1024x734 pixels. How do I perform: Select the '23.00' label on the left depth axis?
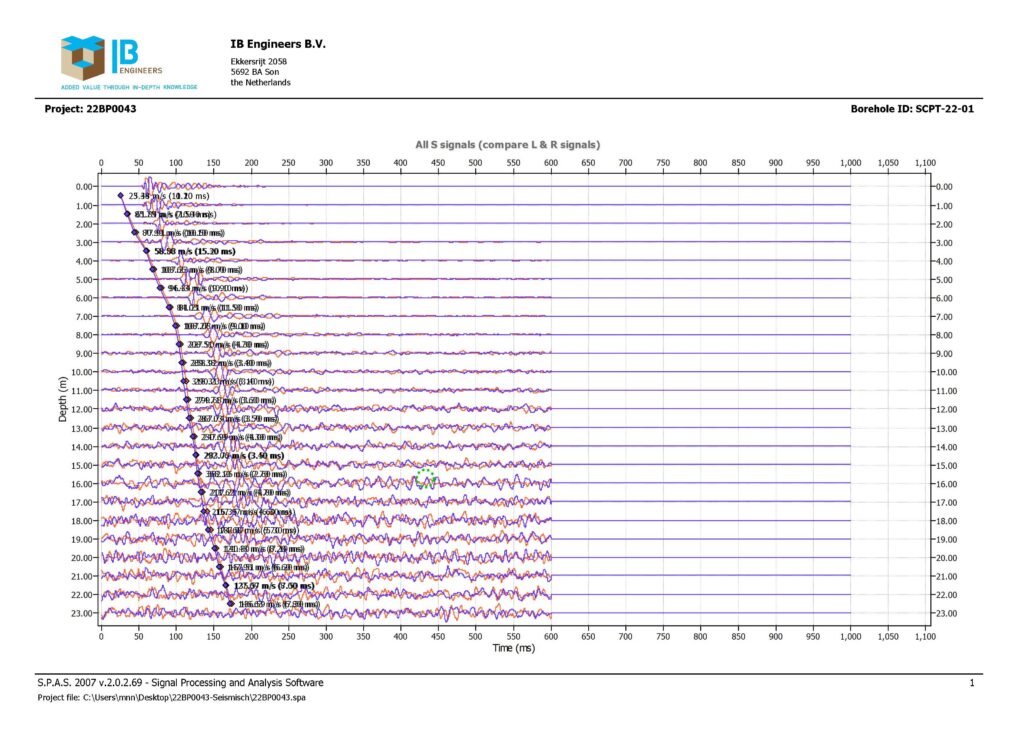pos(82,614)
